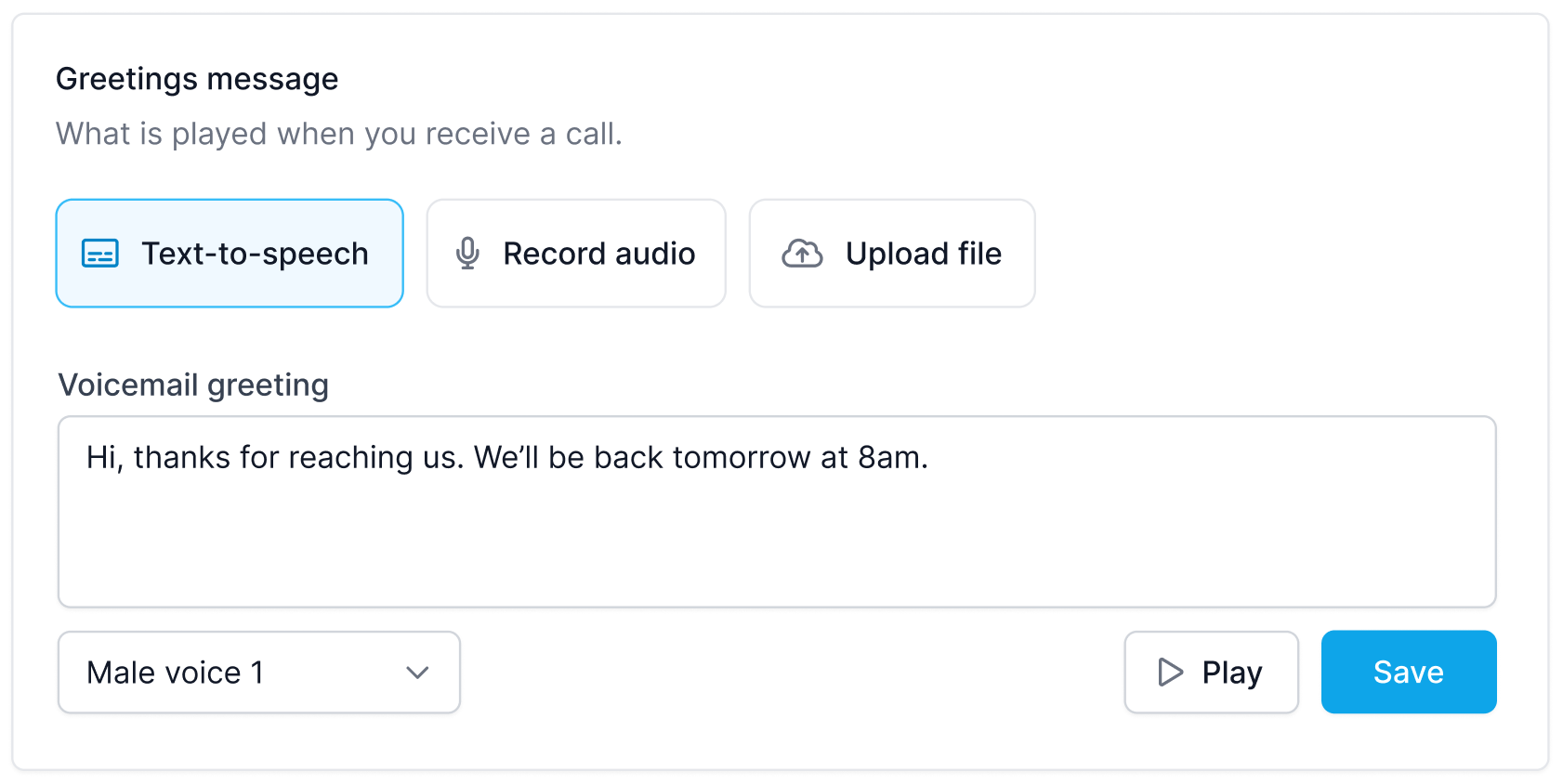Screen dimensions: 1563x784
Task: Click the "Voicemail greeting" field label
Action: point(193,385)
